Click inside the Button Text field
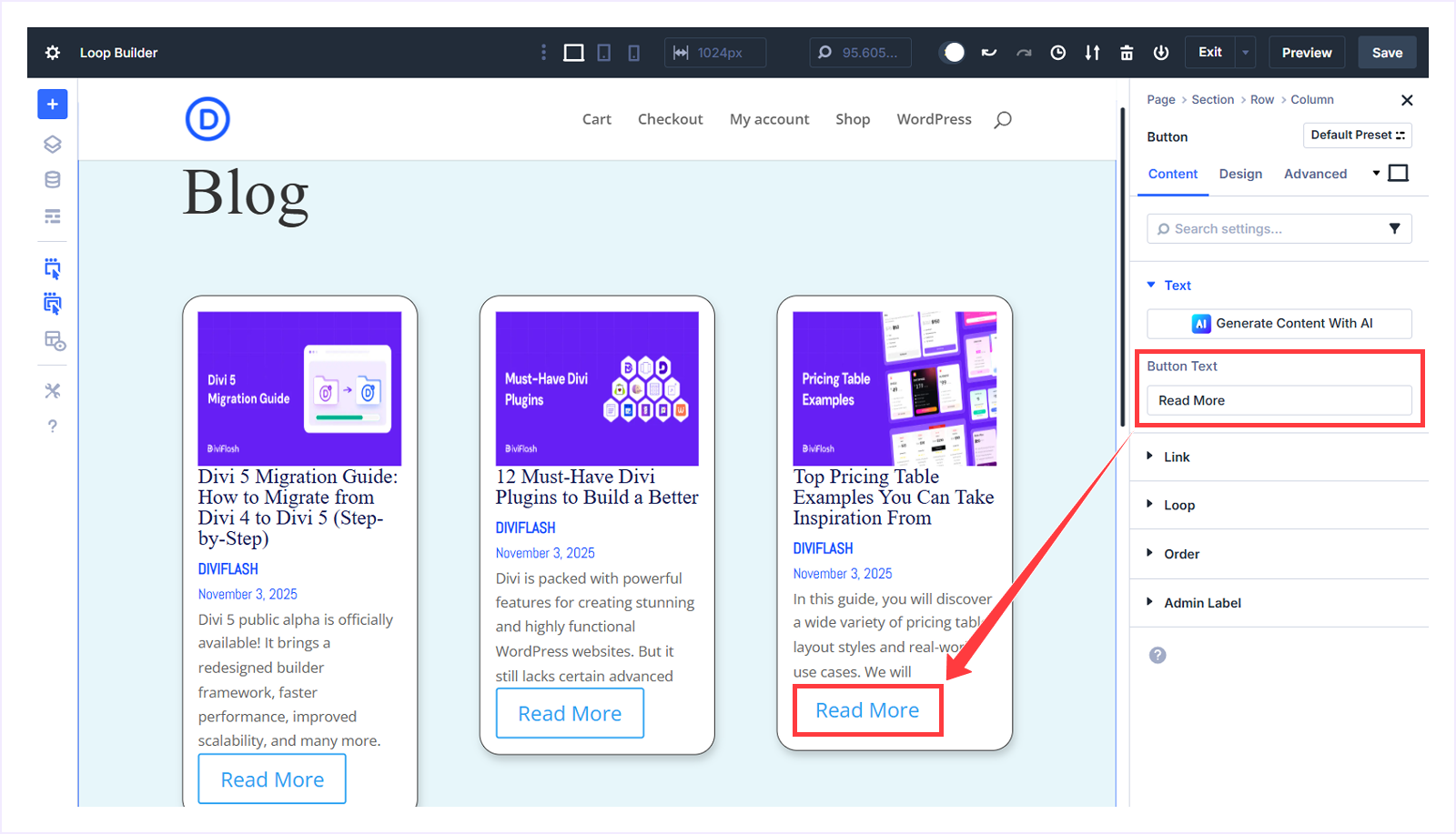This screenshot has height=834, width=1456. pyautogui.click(x=1278, y=400)
